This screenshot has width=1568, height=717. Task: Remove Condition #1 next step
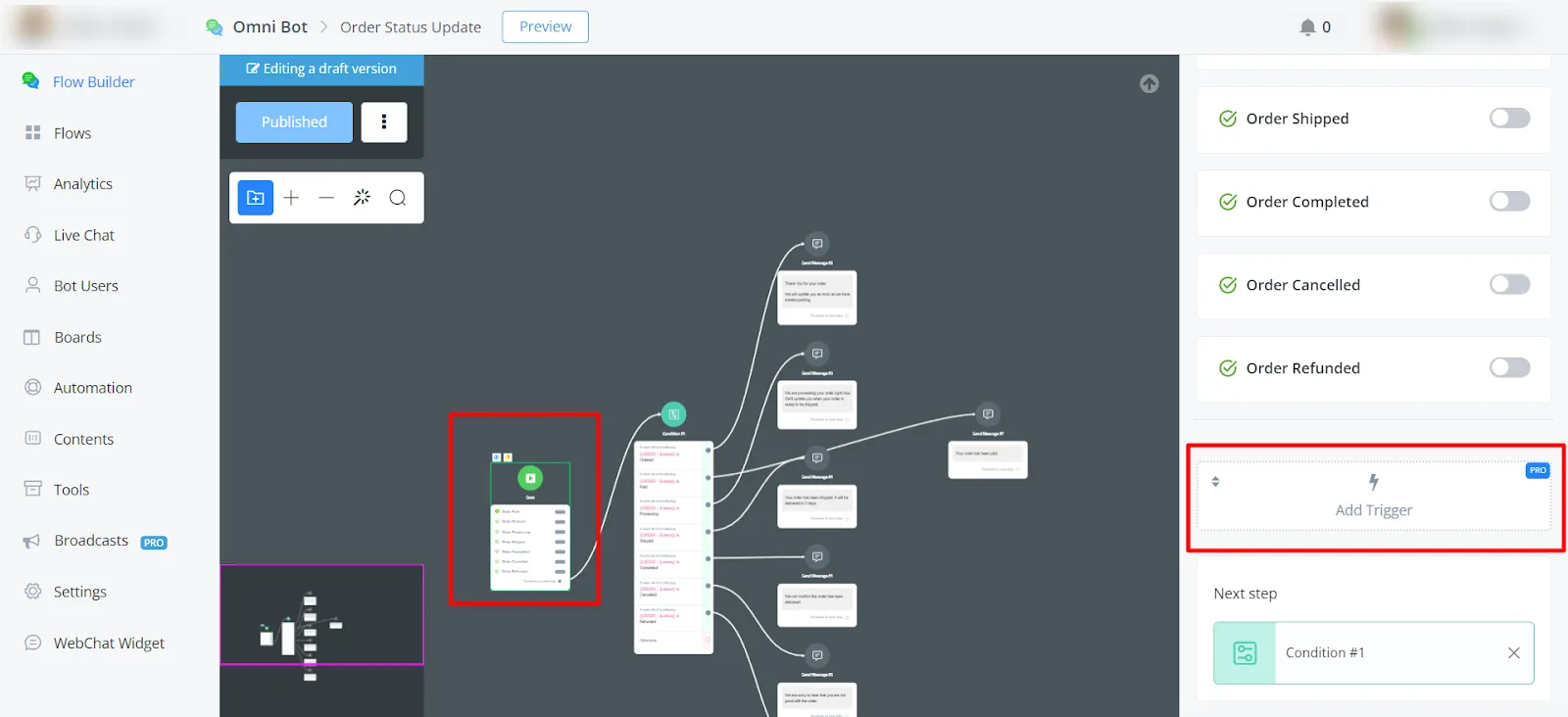coord(1514,653)
